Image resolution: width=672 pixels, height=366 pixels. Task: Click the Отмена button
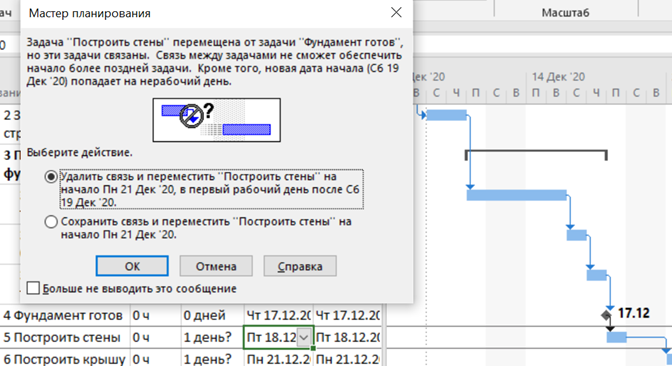click(x=216, y=266)
